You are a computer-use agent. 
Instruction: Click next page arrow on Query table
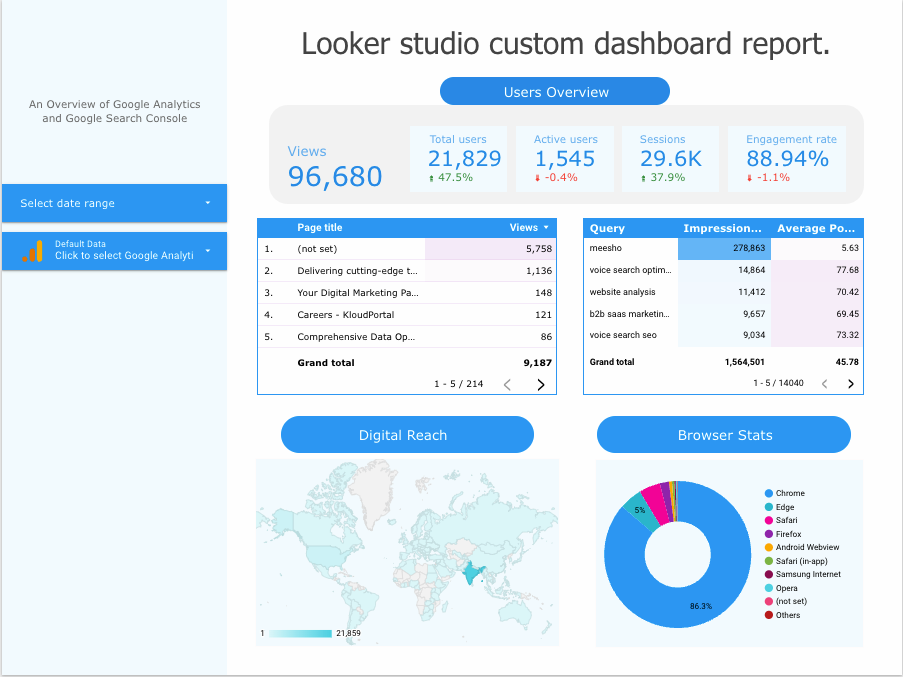(x=851, y=382)
